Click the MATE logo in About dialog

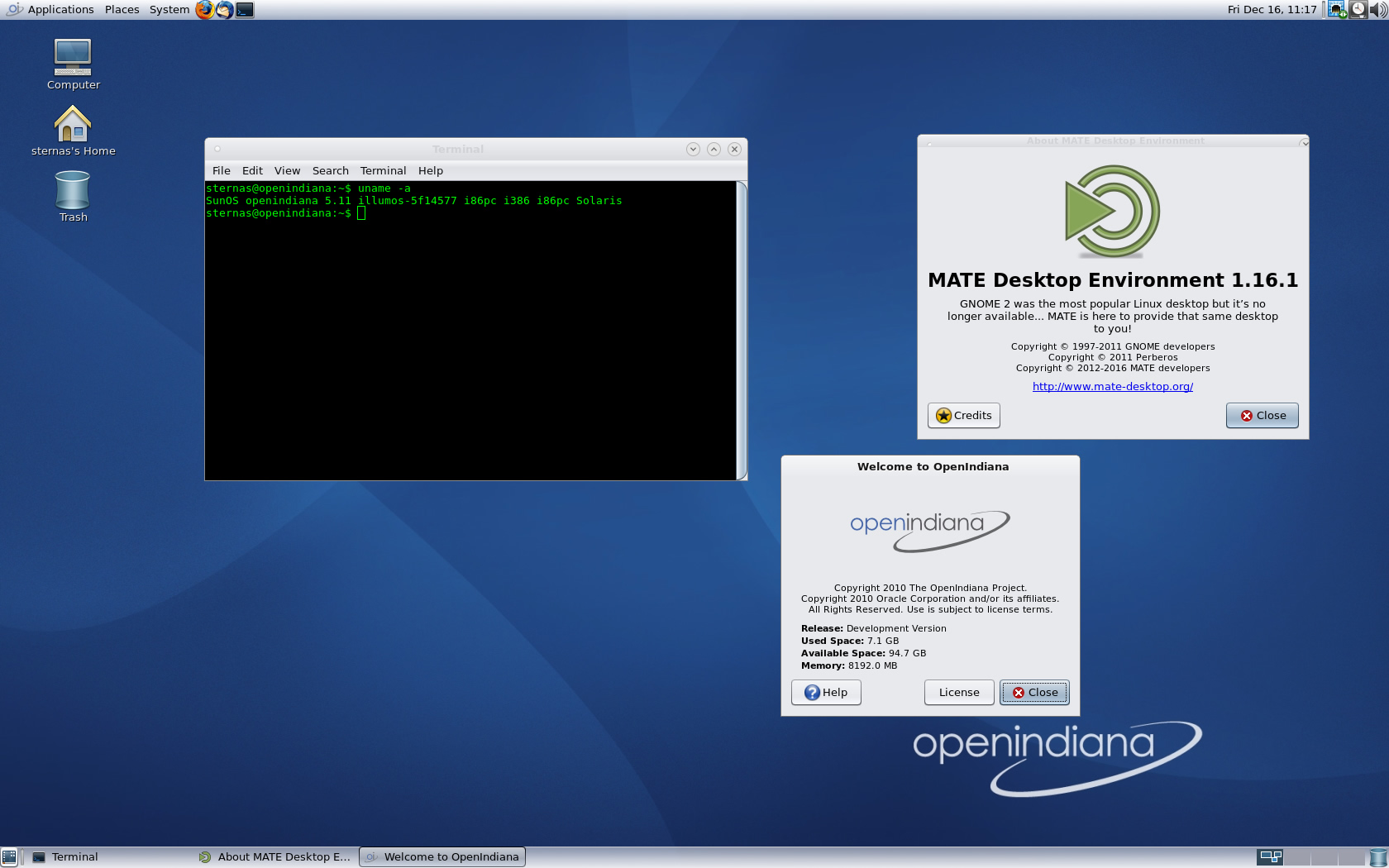pyautogui.click(x=1112, y=212)
